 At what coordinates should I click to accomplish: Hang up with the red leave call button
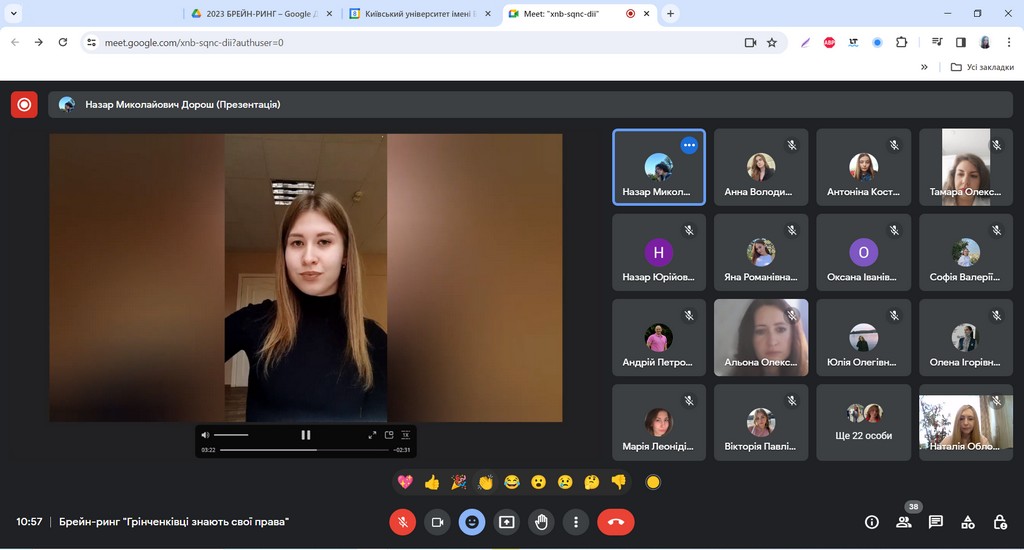tap(615, 522)
